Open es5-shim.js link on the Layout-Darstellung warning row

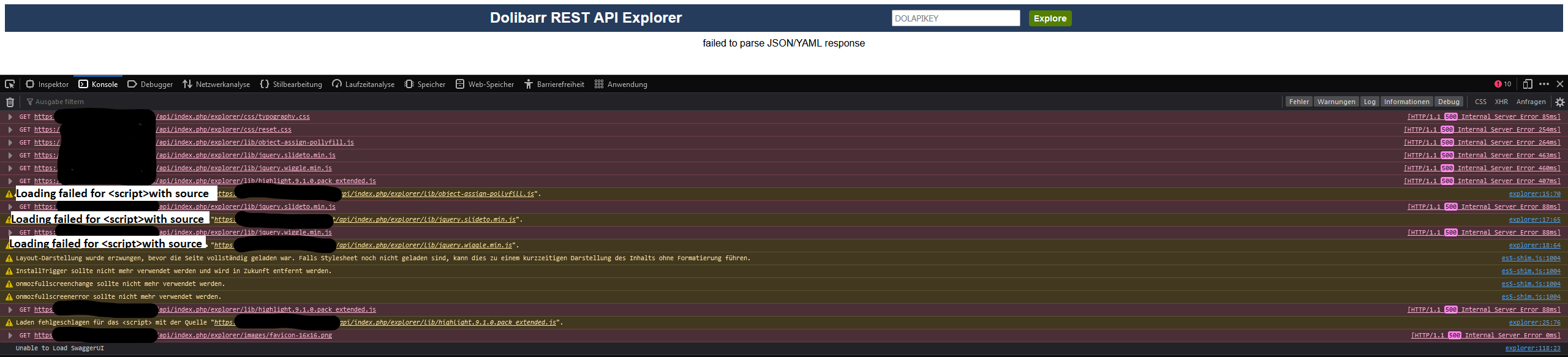pyautogui.click(x=1531, y=258)
